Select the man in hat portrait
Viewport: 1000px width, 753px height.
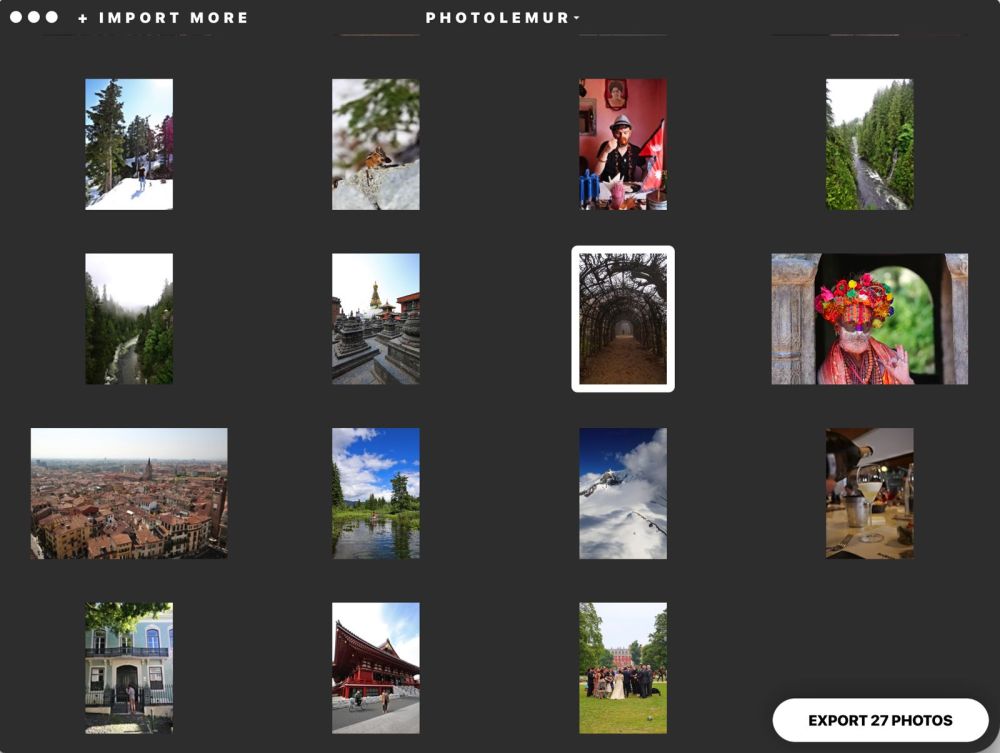[623, 144]
